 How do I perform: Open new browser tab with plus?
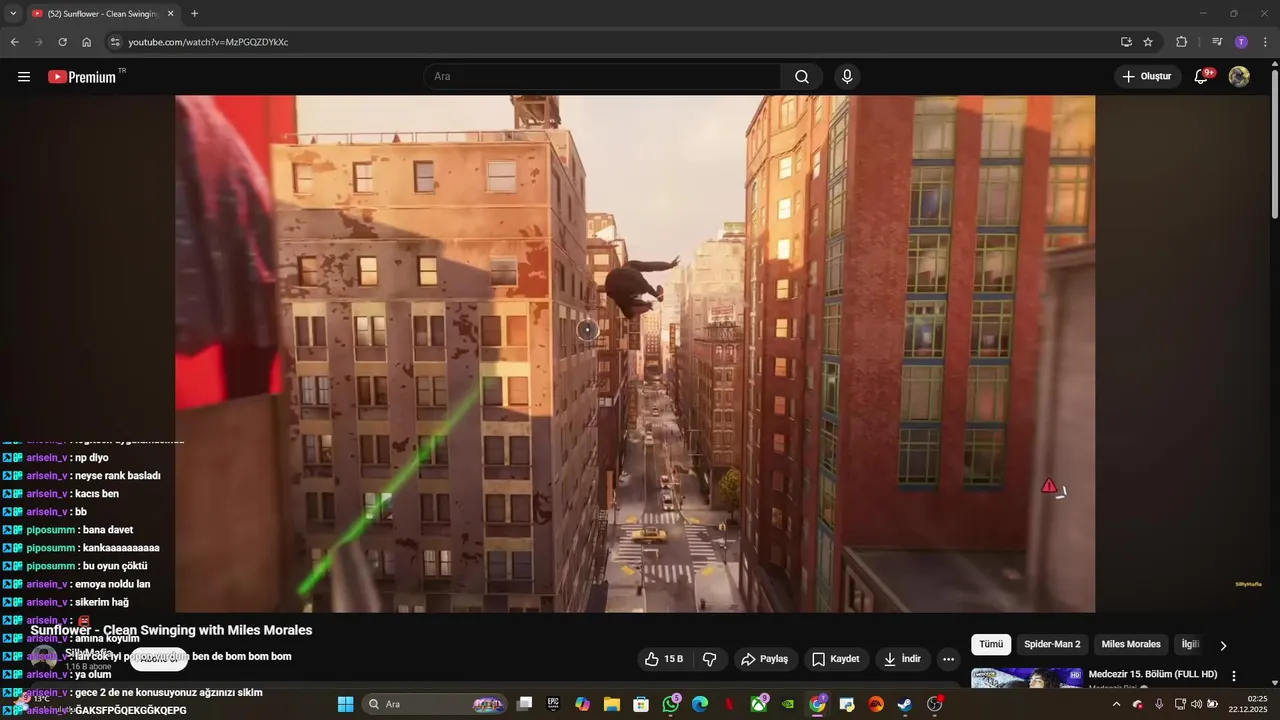(194, 14)
